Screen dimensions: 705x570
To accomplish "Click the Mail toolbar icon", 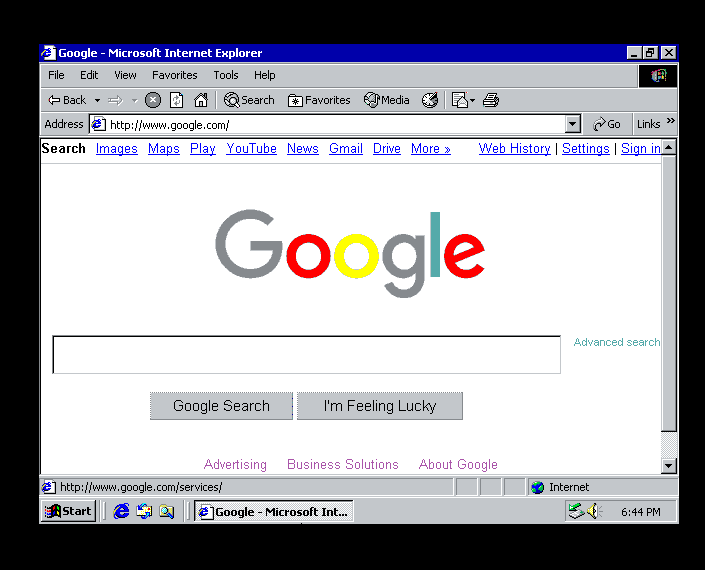I will (460, 100).
